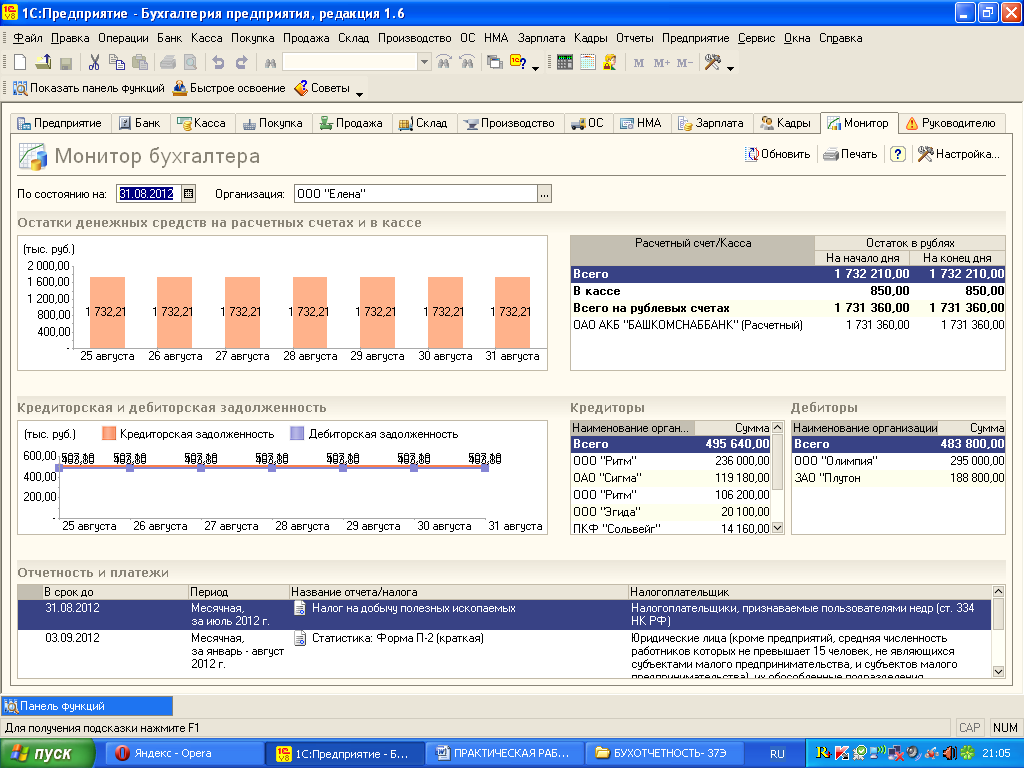Viewport: 1024px width, 768px height.
Task: Click the Find previous binoculars icon
Action: click(467, 63)
